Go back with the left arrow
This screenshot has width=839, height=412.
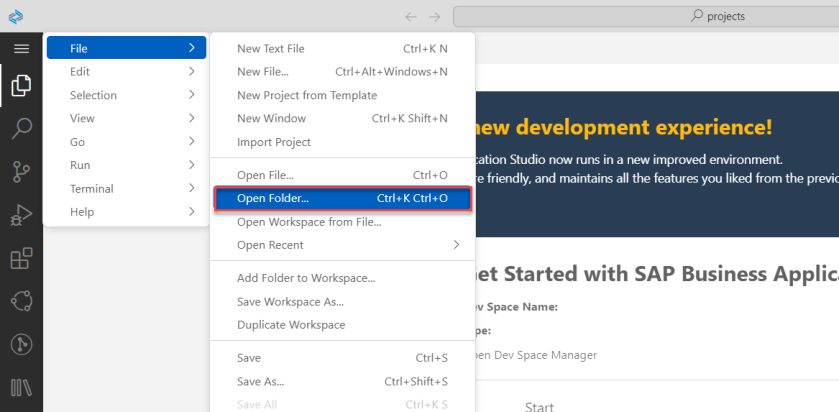(410, 17)
